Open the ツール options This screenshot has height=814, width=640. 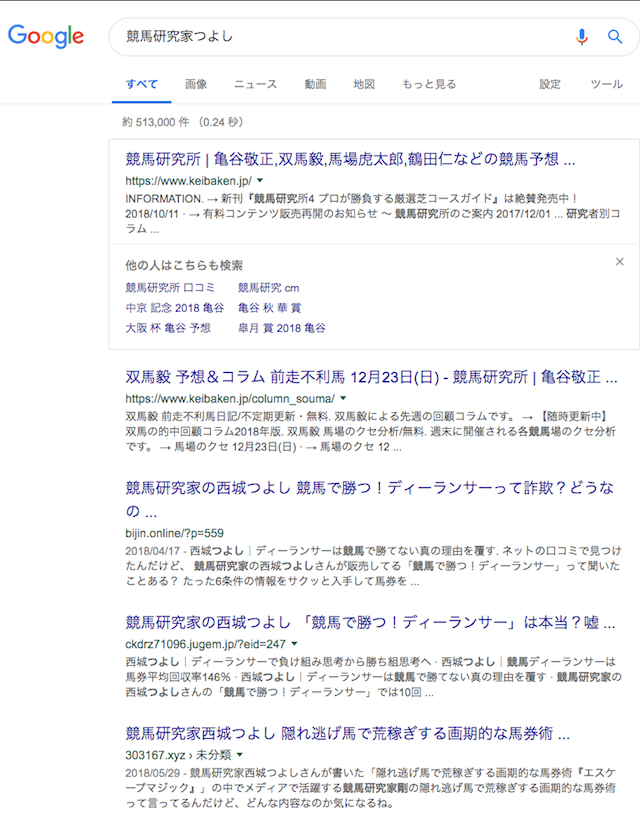click(606, 84)
